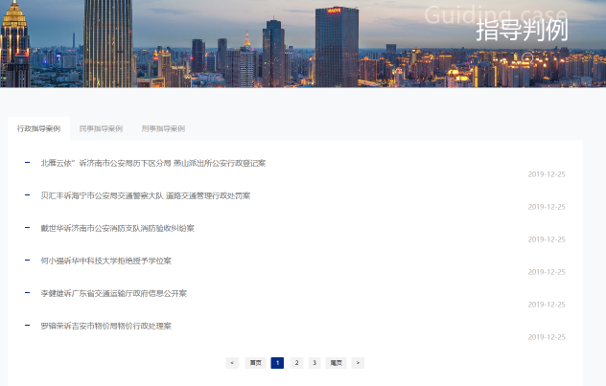Select the 行政指导案例 tab
Image resolution: width=606 pixels, height=386 pixels.
pyautogui.click(x=39, y=129)
